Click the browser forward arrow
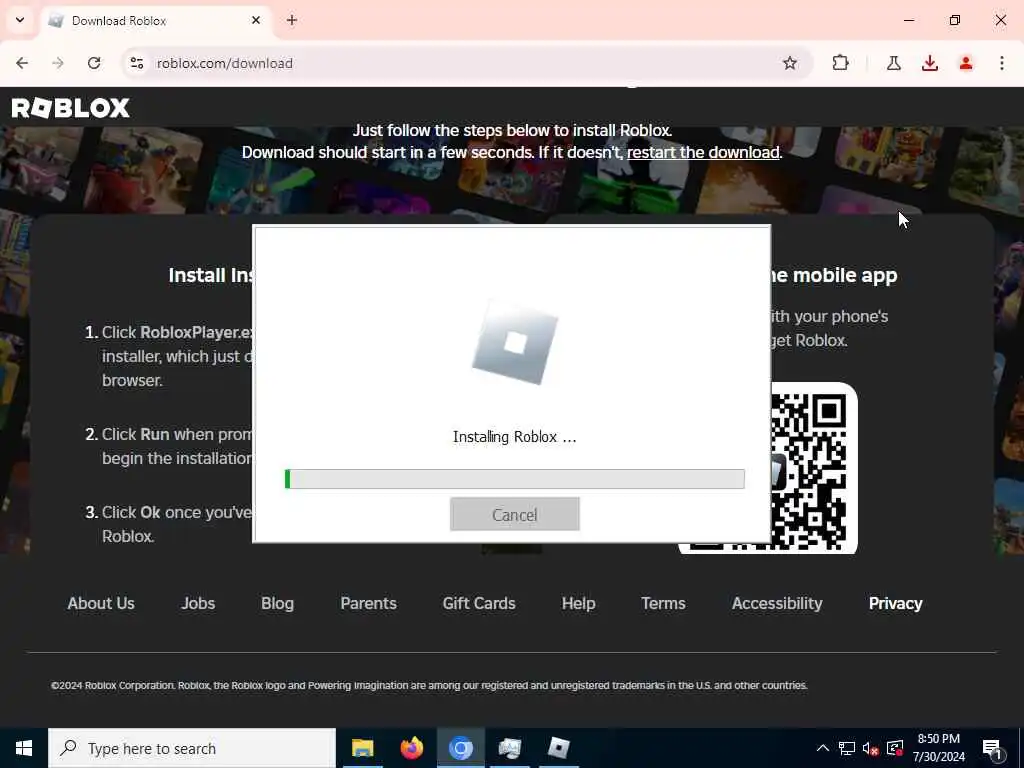Screen dimensions: 1024x768 (x=58, y=63)
